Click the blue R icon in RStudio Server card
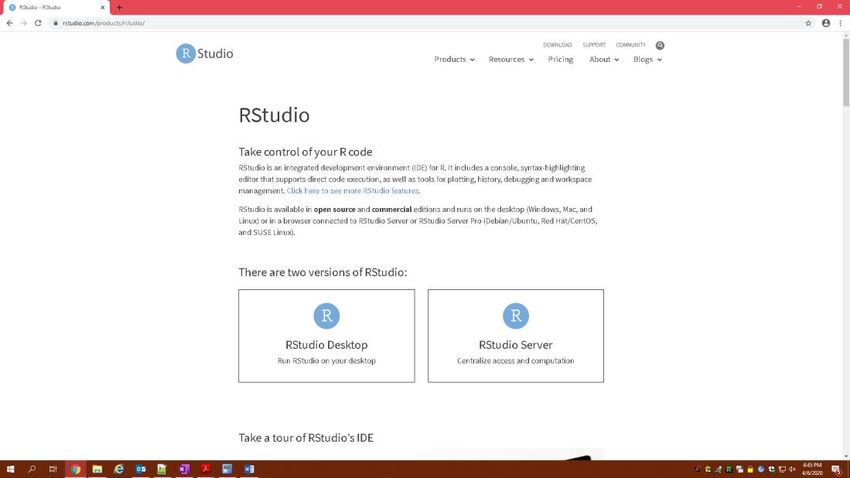Image resolution: width=850 pixels, height=478 pixels. click(x=516, y=316)
